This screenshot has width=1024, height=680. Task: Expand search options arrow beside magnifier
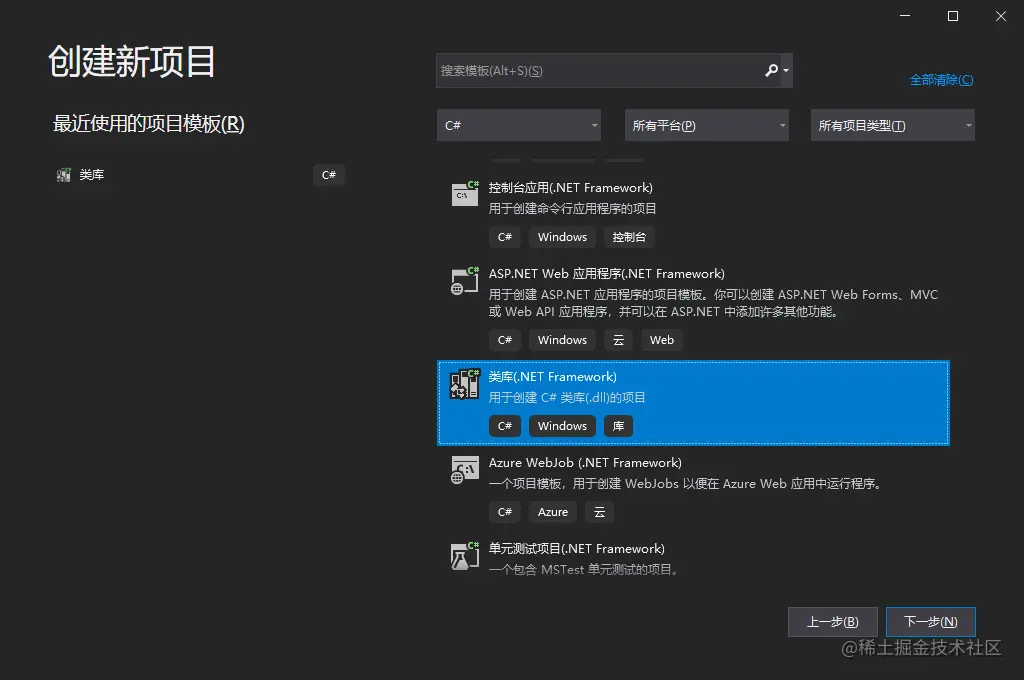pyautogui.click(x=786, y=71)
